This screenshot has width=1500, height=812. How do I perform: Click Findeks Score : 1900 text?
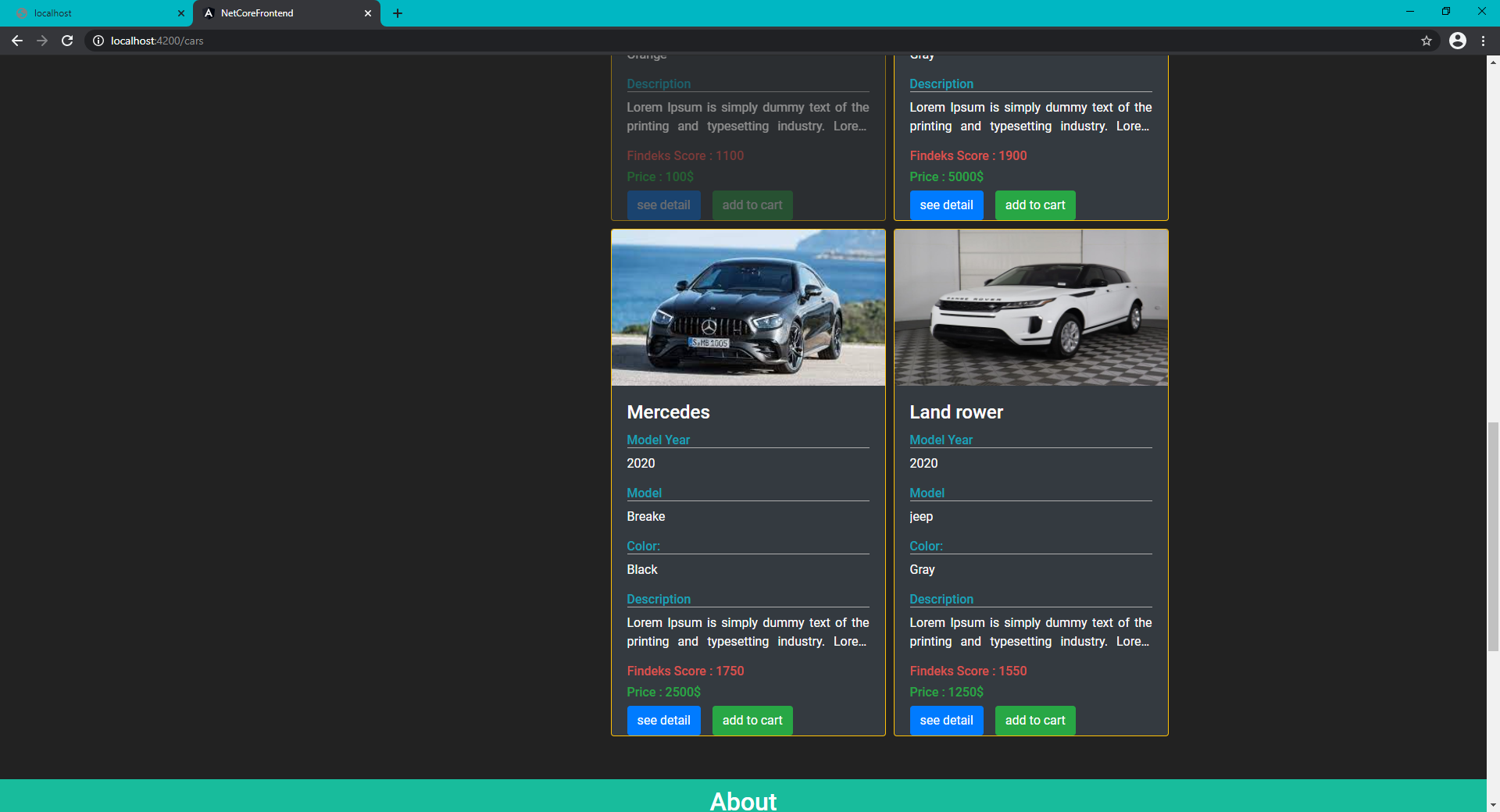pos(968,156)
